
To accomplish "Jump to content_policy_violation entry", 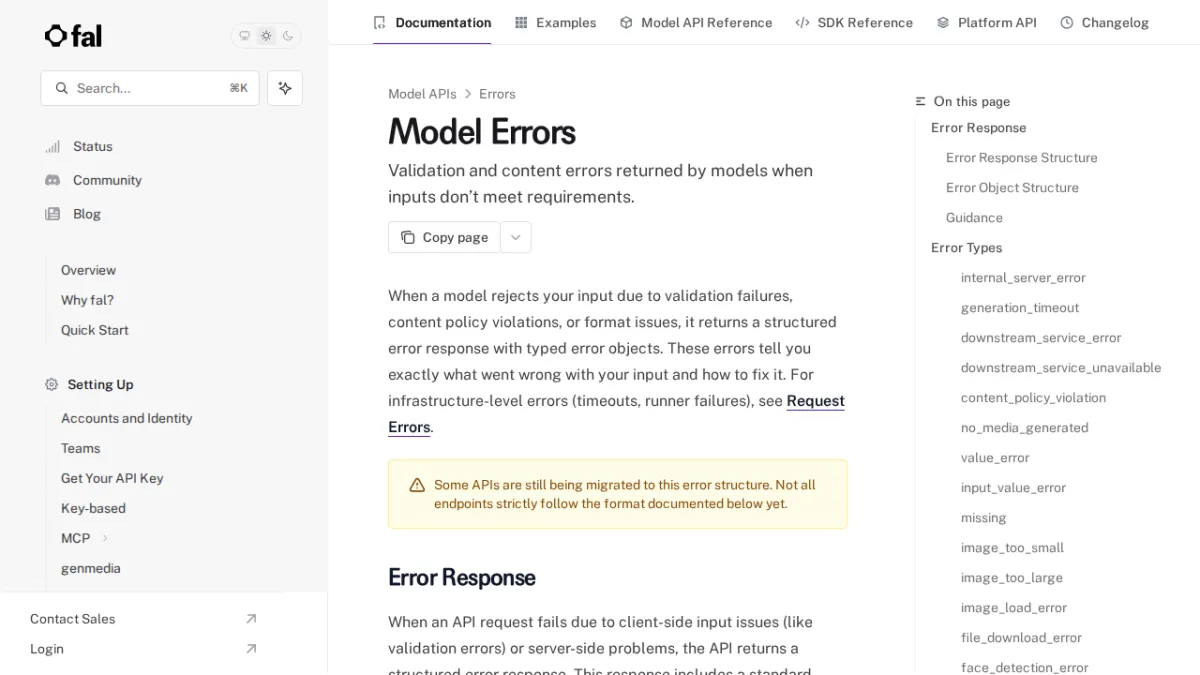I will point(1033,398).
